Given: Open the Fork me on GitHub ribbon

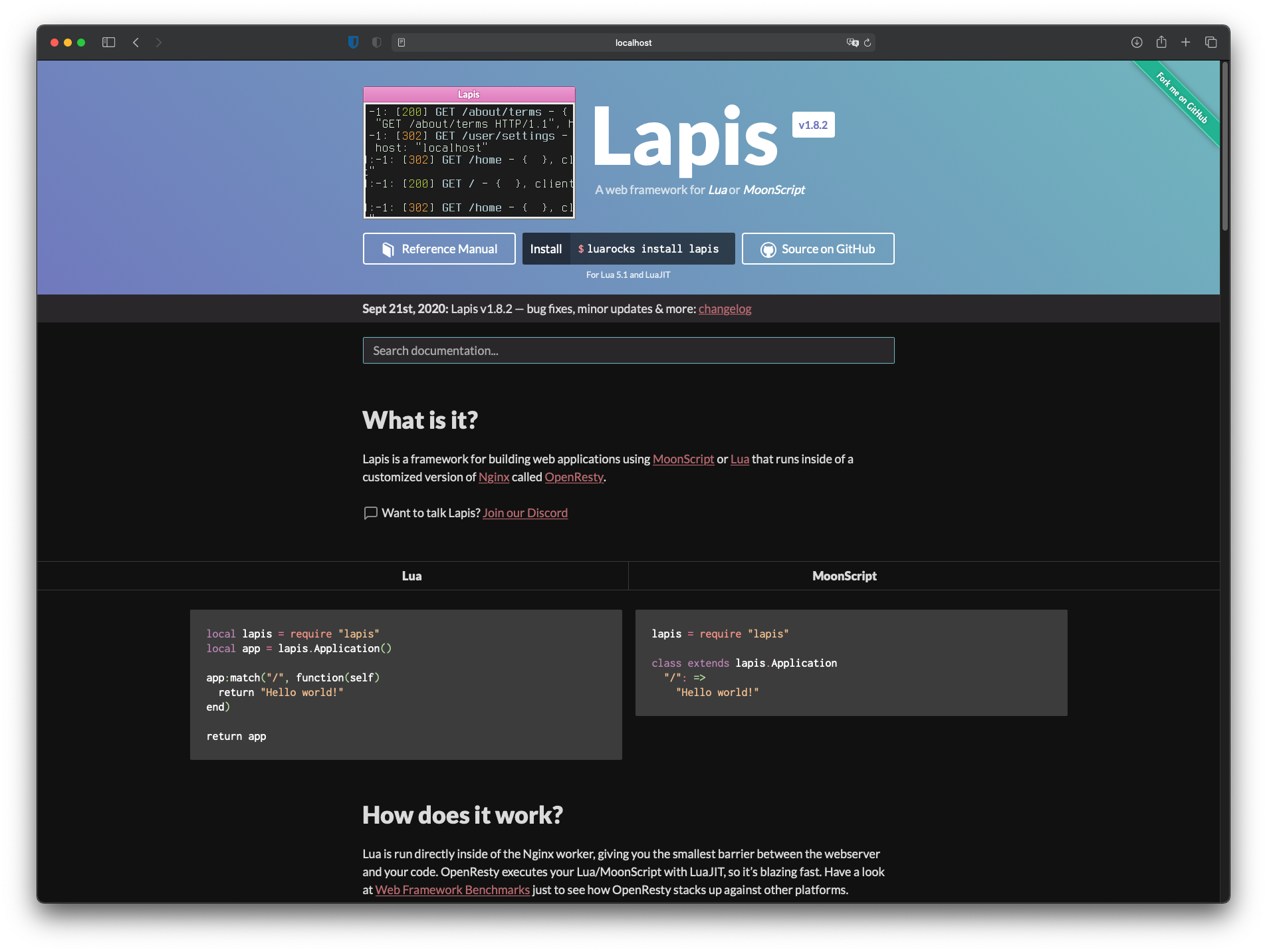Looking at the screenshot, I should point(1181,98).
